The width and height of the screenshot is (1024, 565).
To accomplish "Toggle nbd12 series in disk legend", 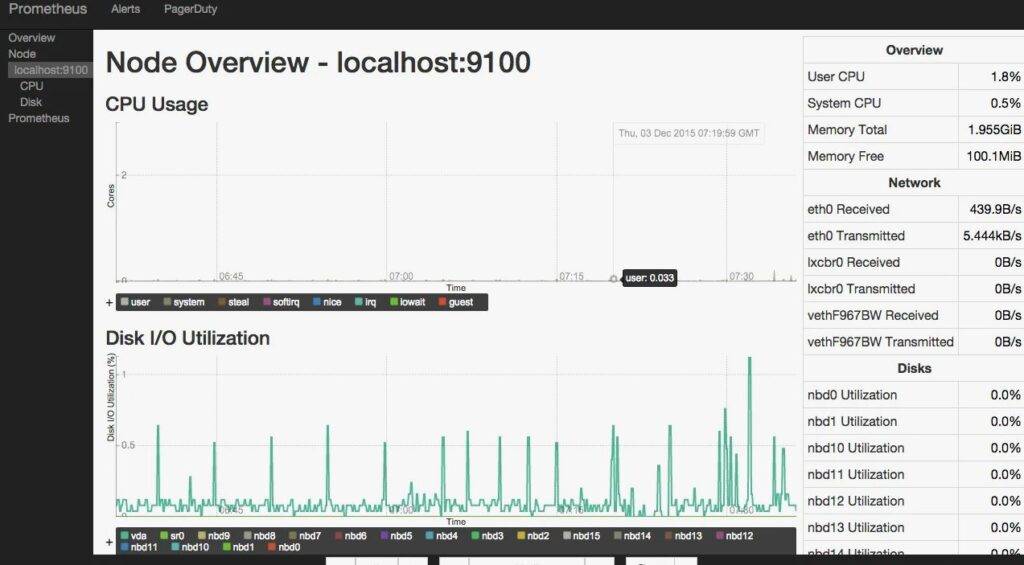I will click(735, 536).
